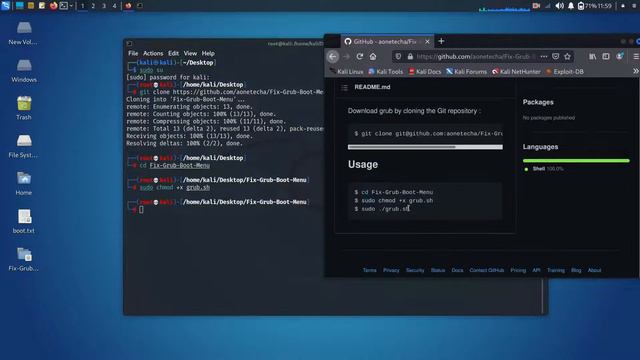The width and height of the screenshot is (640, 360).
Task: Reload the GitHub page
Action: [360, 57]
